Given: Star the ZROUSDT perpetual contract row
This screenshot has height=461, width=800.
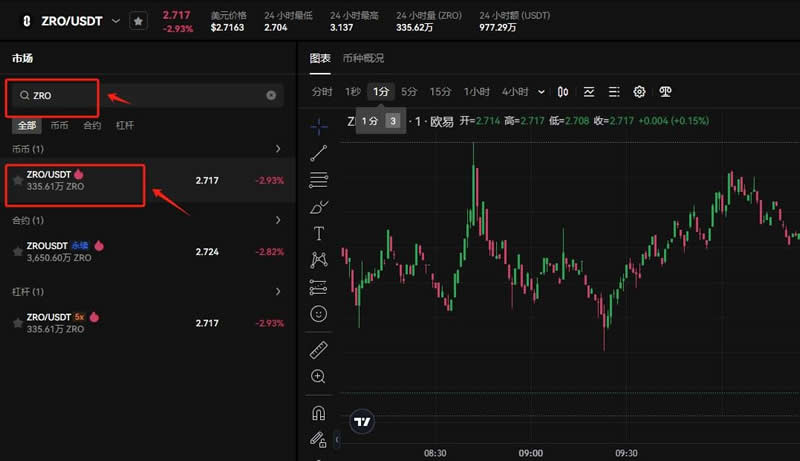Looking at the screenshot, I should click(x=17, y=252).
